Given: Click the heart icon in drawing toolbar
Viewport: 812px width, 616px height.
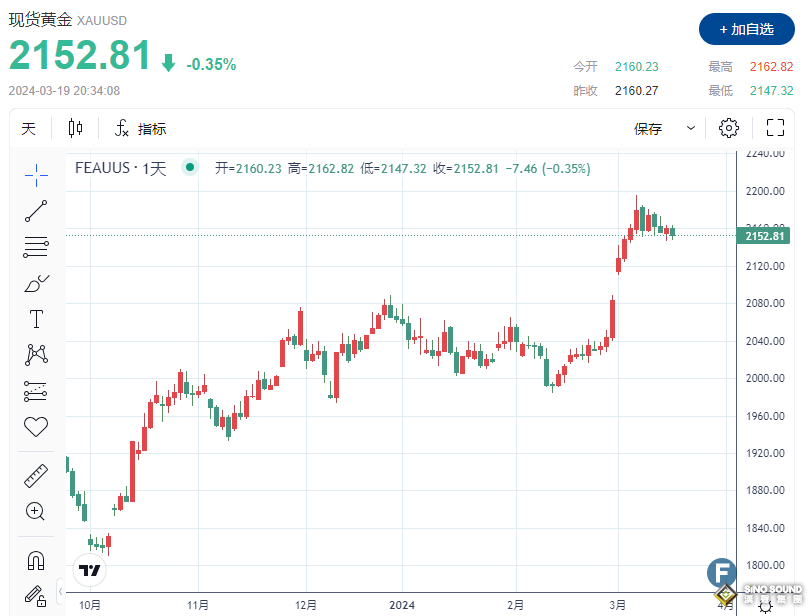Looking at the screenshot, I should pyautogui.click(x=36, y=427).
